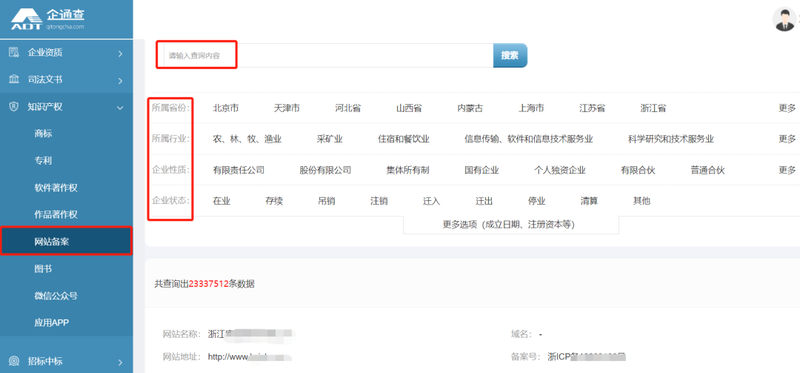The image size is (800, 373).
Task: Filter by industry 住宿和餐饮业
Action: pyautogui.click(x=404, y=139)
